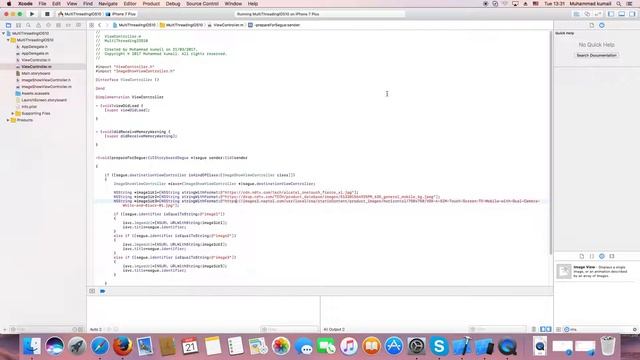Show the Debug navigator
Screen dimensions: 640x360
[x=58, y=25]
